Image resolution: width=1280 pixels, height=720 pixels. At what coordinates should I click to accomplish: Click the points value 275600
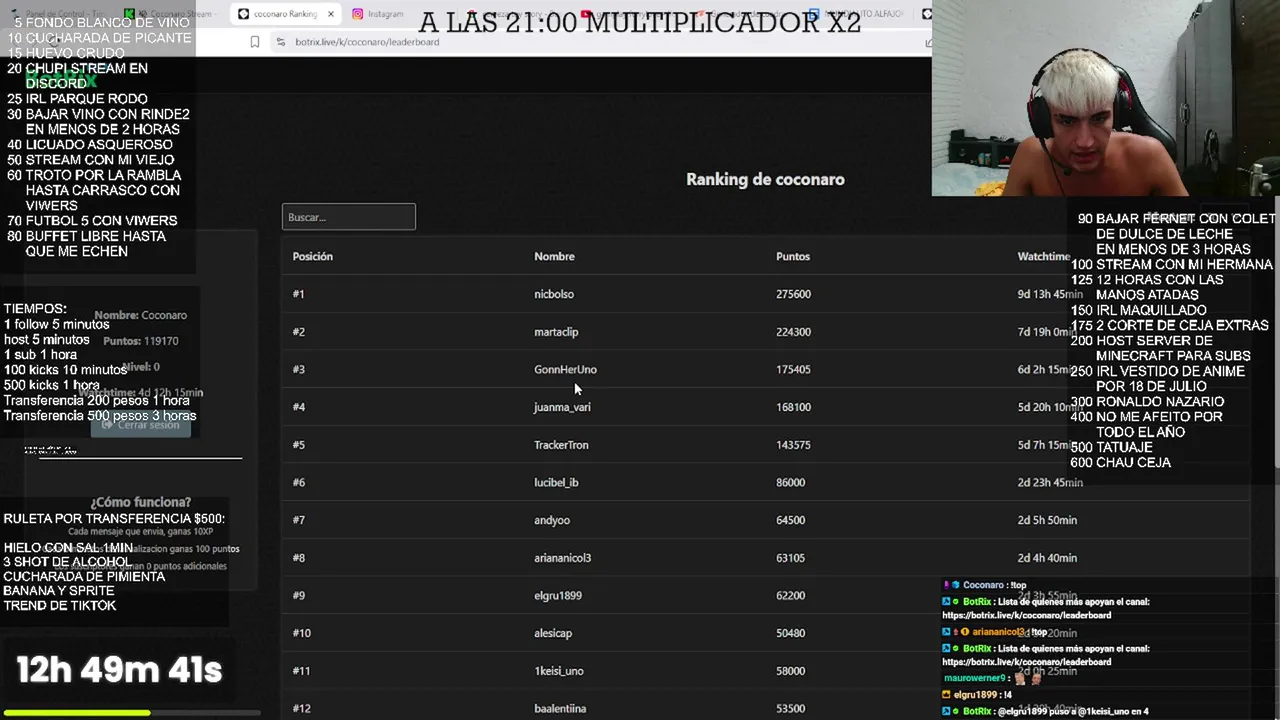(x=793, y=294)
